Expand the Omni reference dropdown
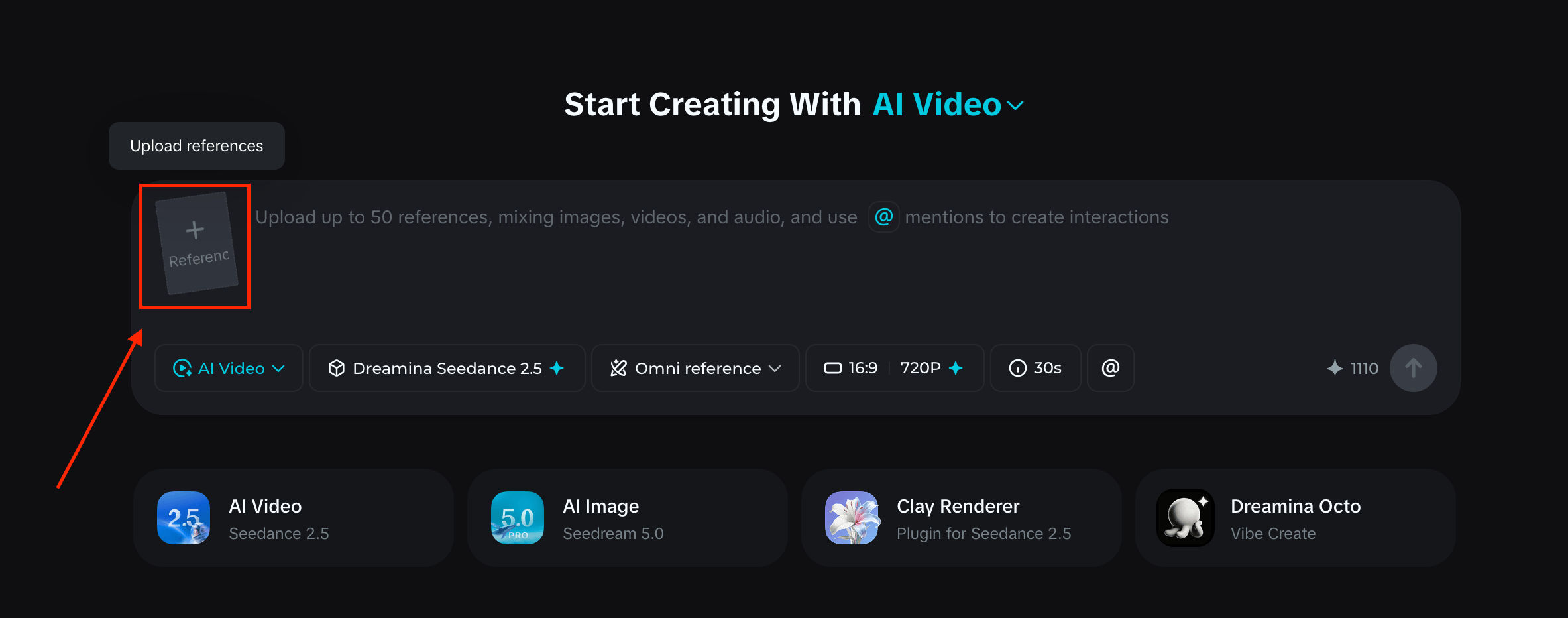1568x618 pixels. coord(695,368)
